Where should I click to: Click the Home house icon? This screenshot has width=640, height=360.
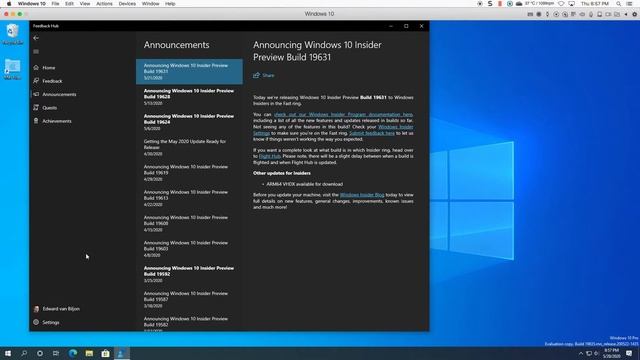coord(36,67)
